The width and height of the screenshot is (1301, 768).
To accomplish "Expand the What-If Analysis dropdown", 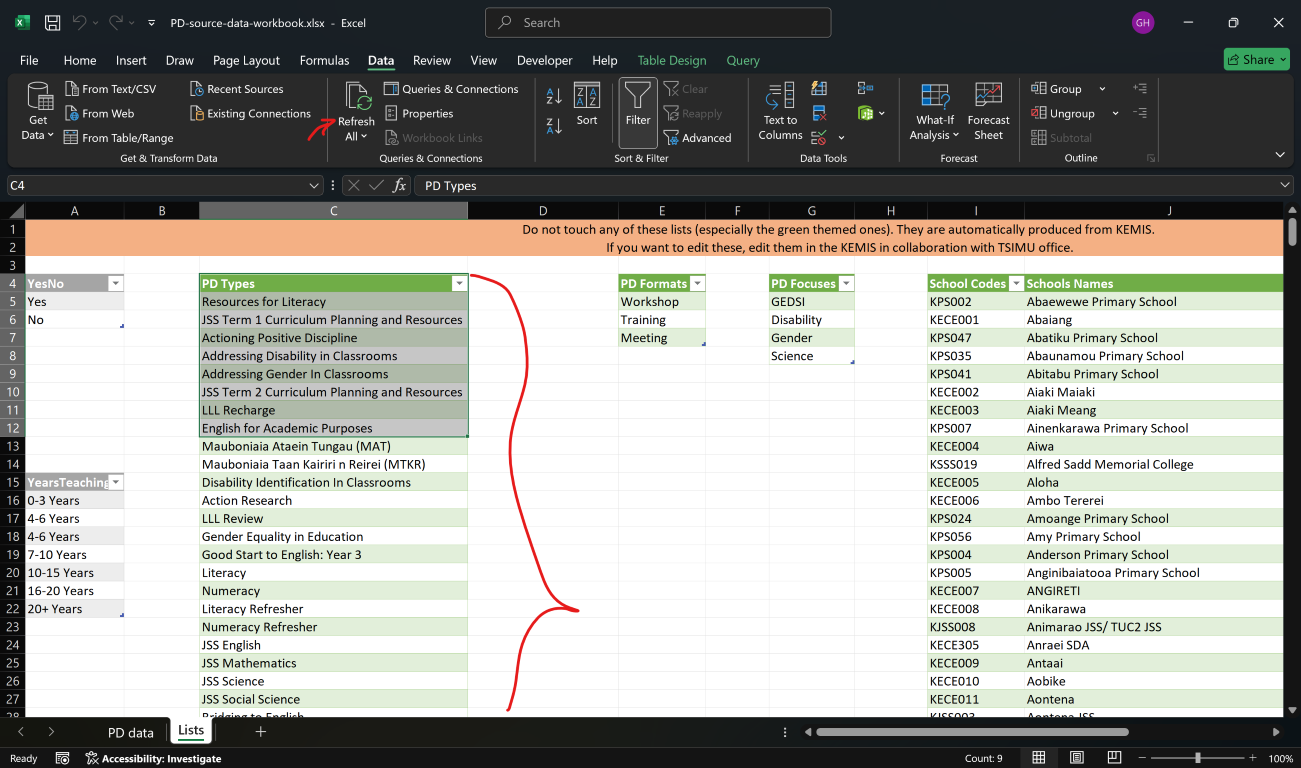I will pos(934,135).
